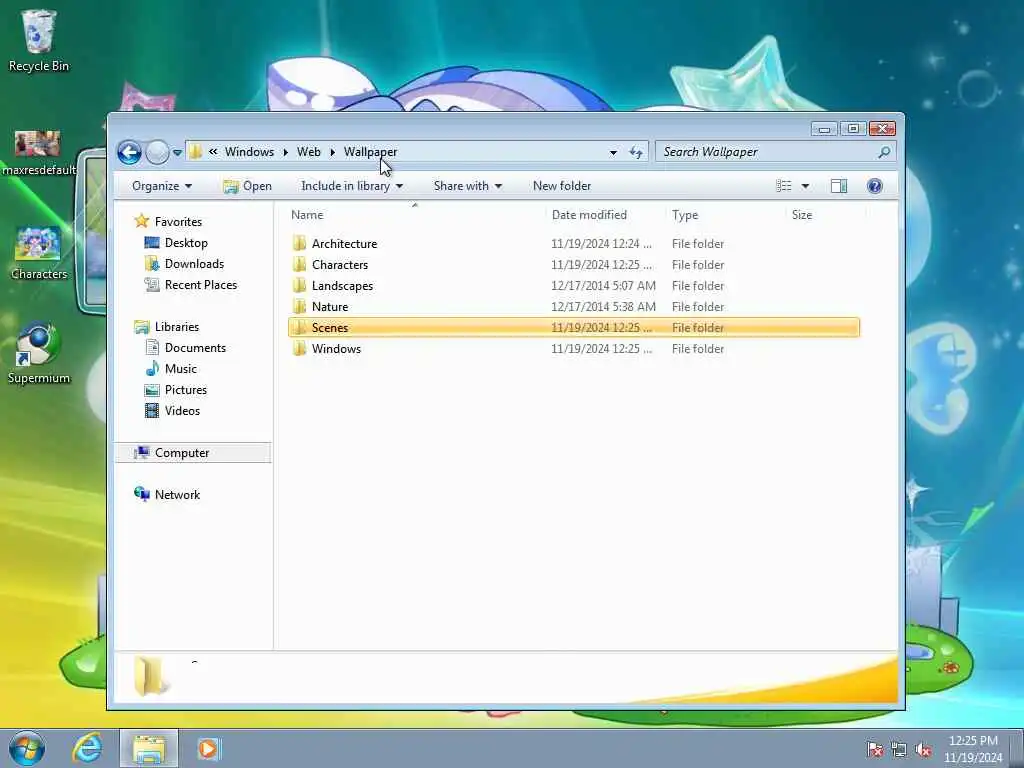
Task: Maximize the Wallpaper Explorer window
Action: (x=853, y=129)
